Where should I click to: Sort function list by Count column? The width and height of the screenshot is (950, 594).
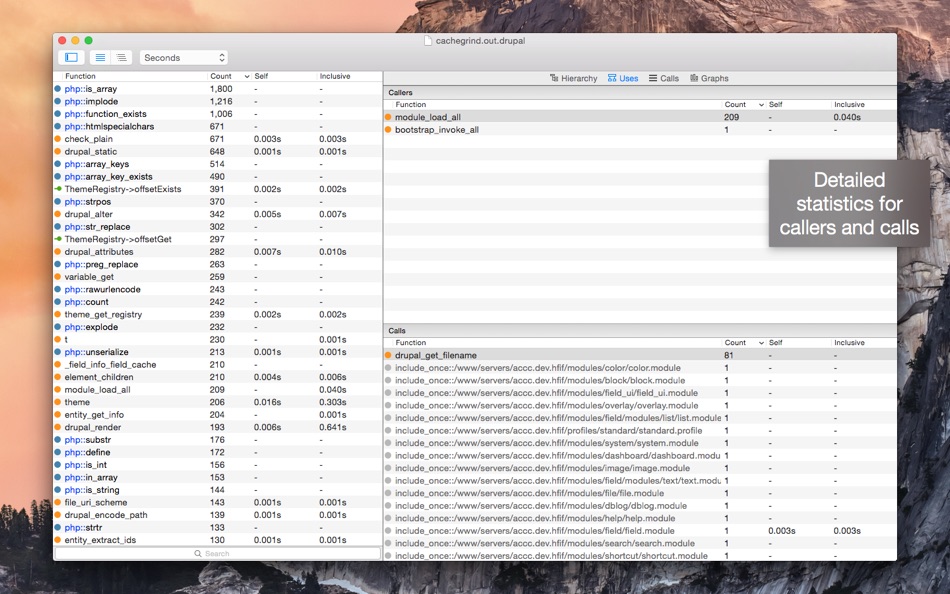click(229, 76)
